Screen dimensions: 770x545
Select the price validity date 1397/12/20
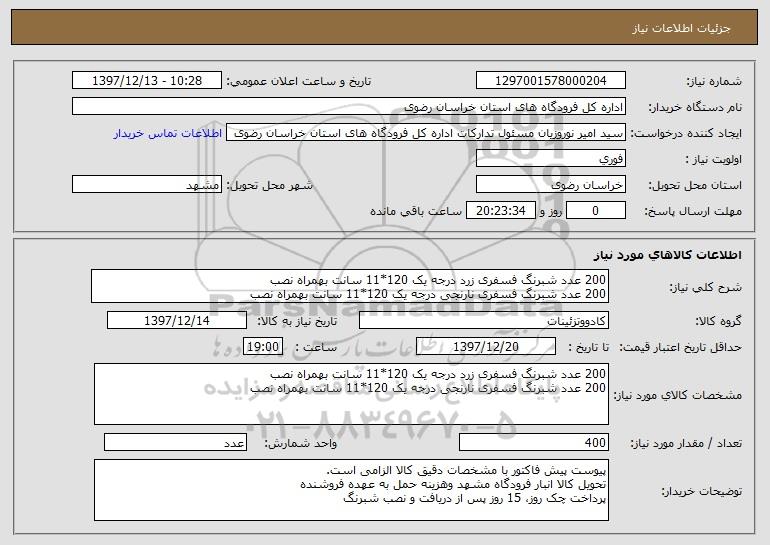(x=486, y=347)
